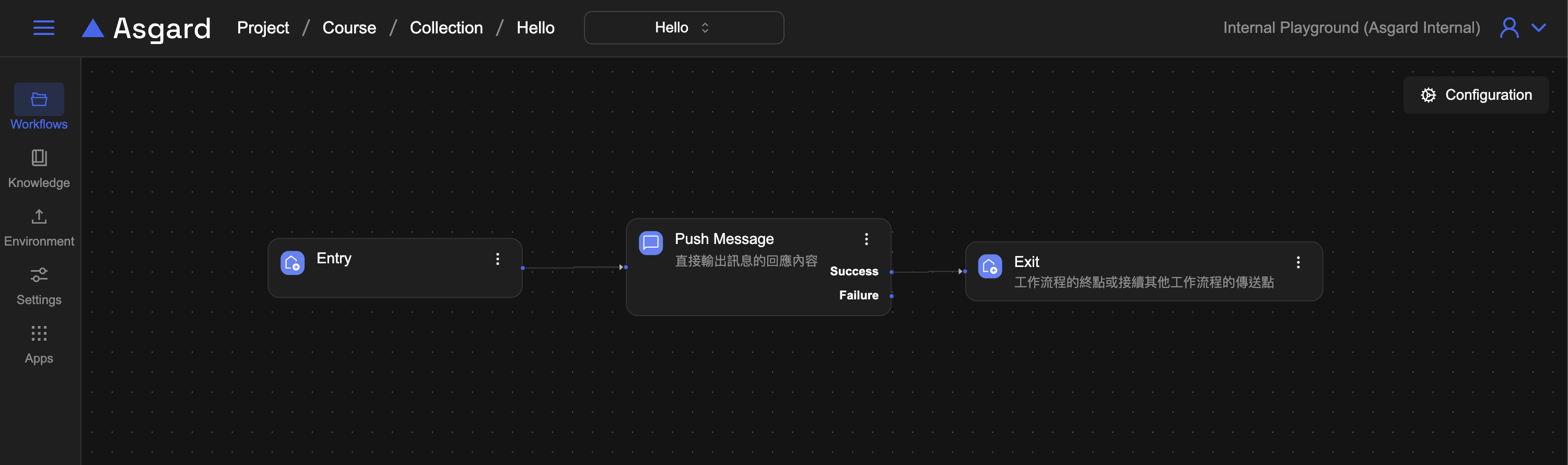Navigate to Collection breadcrumb
1568x465 pixels.
(446, 28)
